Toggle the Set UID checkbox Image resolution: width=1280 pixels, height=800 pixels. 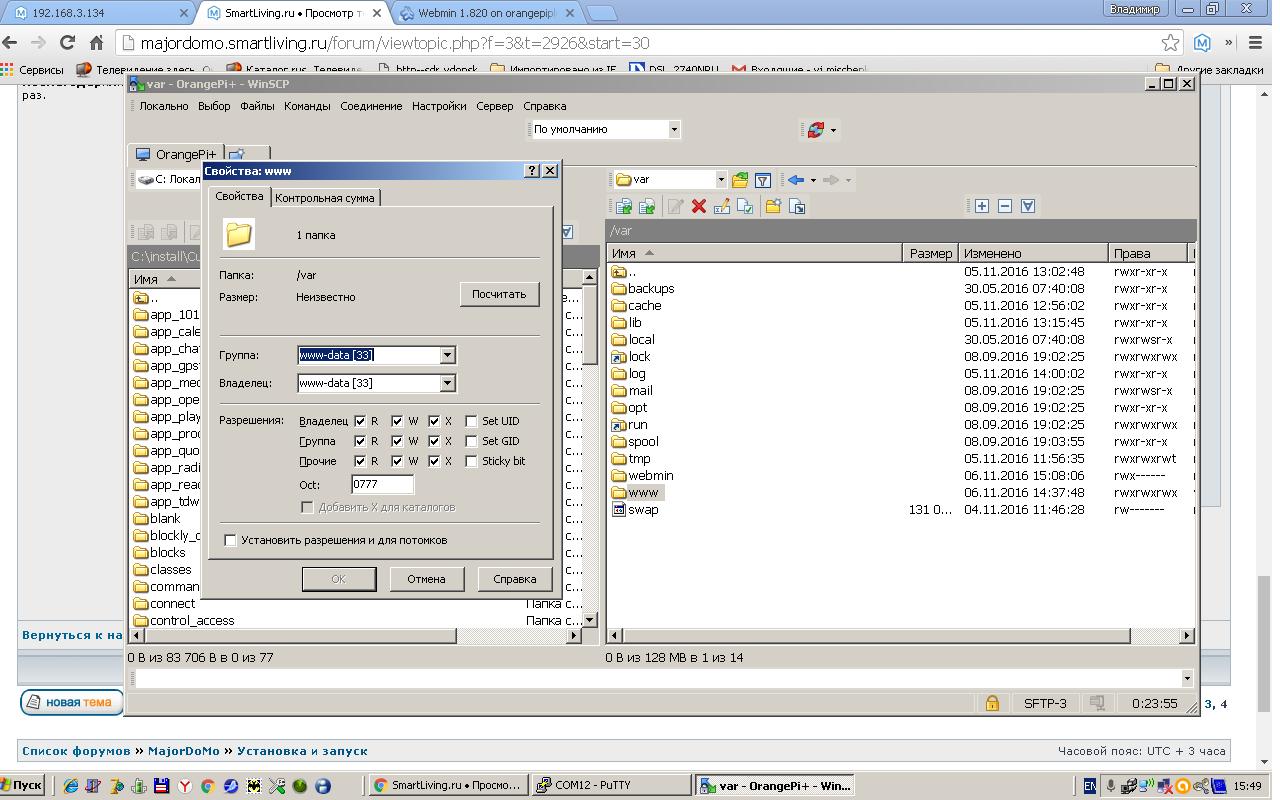(x=472, y=421)
